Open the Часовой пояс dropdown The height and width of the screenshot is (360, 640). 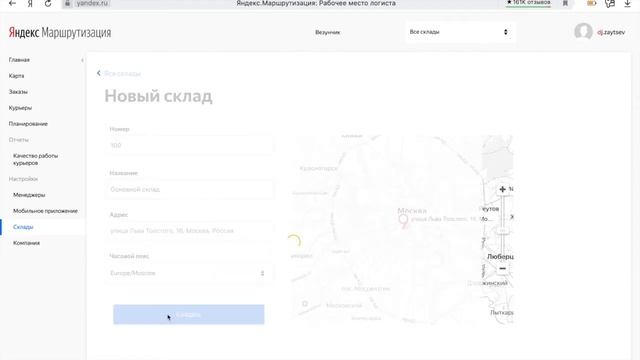(x=189, y=273)
